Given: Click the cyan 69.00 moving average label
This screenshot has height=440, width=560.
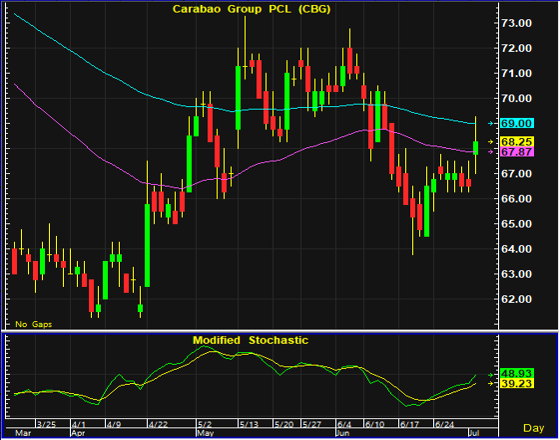Looking at the screenshot, I should click(517, 124).
